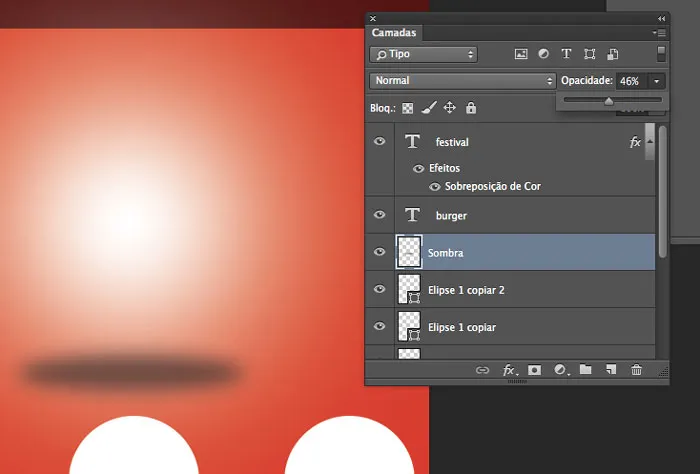Click the burger layer T icon

(x=412, y=215)
